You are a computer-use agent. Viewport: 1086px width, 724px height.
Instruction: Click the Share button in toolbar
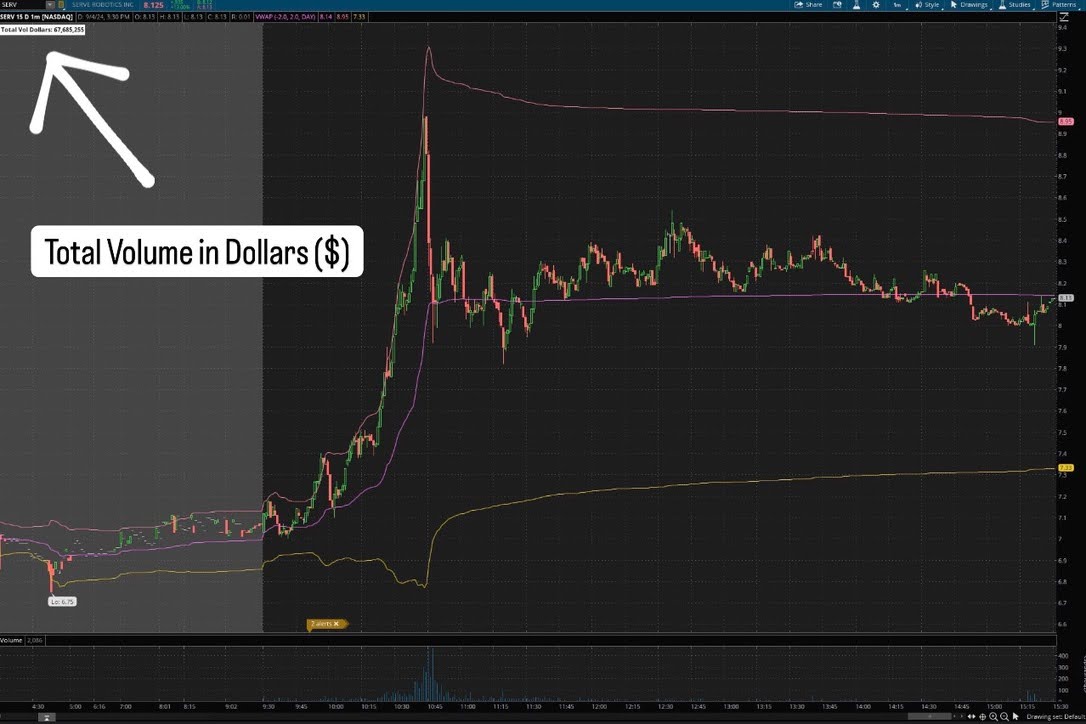point(807,5)
